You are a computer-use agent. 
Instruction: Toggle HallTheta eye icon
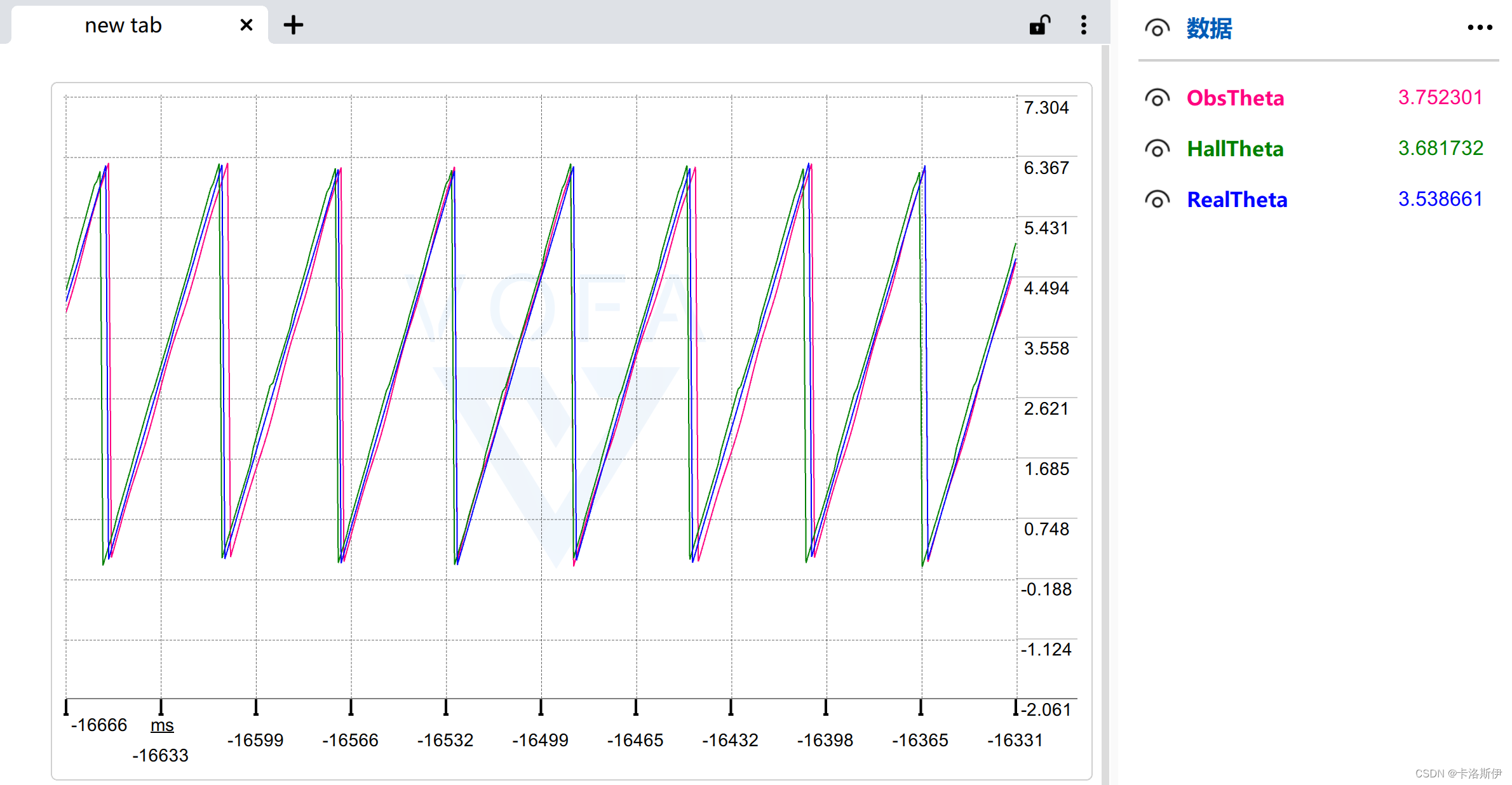pos(1157,149)
